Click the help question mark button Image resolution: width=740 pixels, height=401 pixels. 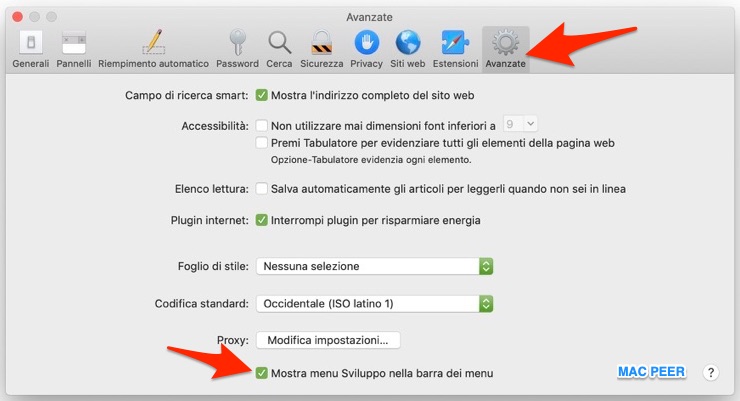(x=711, y=372)
